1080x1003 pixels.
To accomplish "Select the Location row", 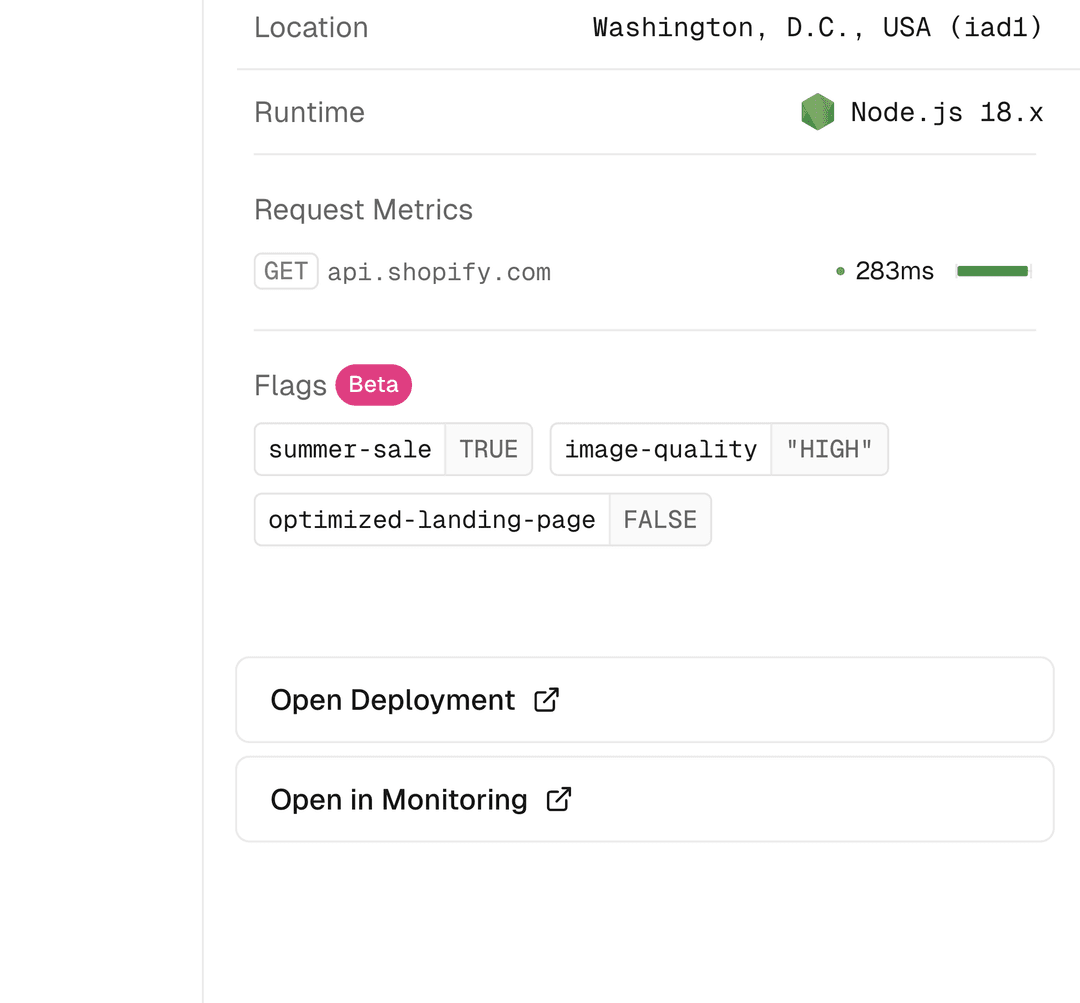I will pos(311,27).
